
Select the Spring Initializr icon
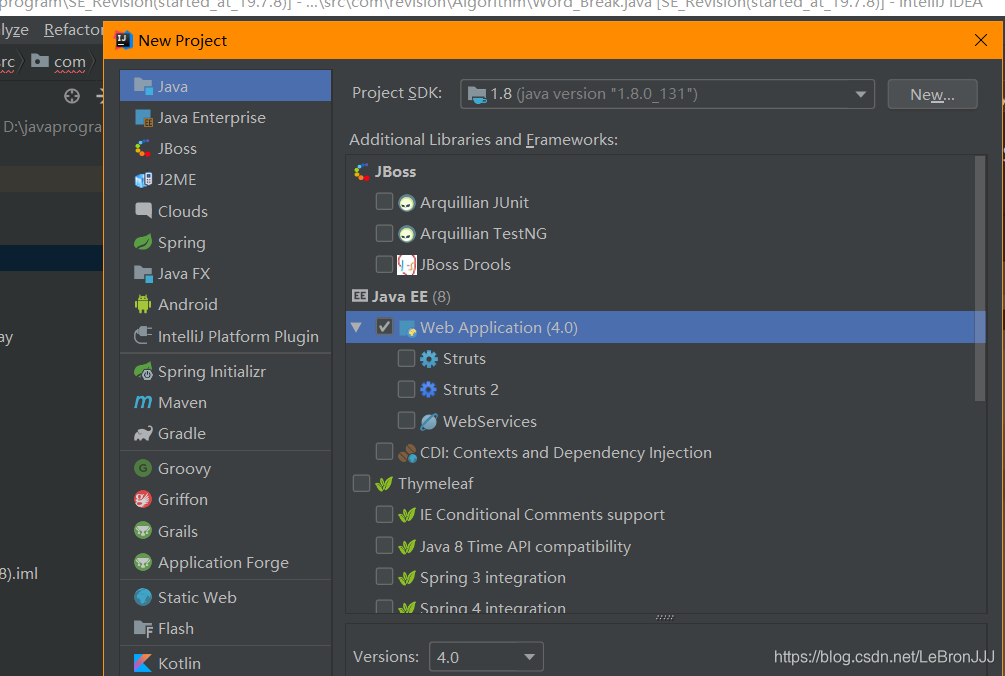click(143, 372)
